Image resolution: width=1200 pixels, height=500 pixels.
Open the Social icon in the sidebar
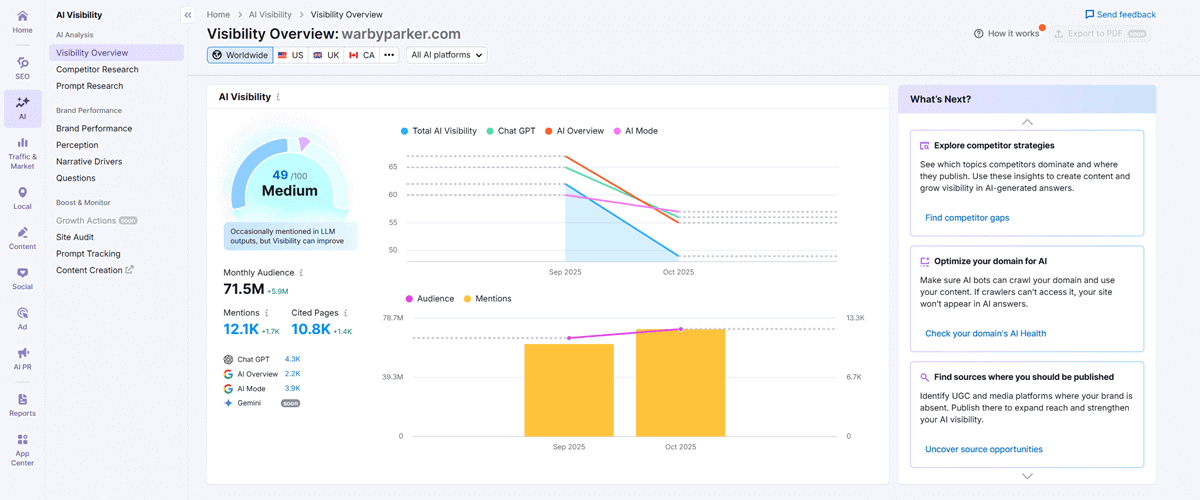[x=22, y=273]
